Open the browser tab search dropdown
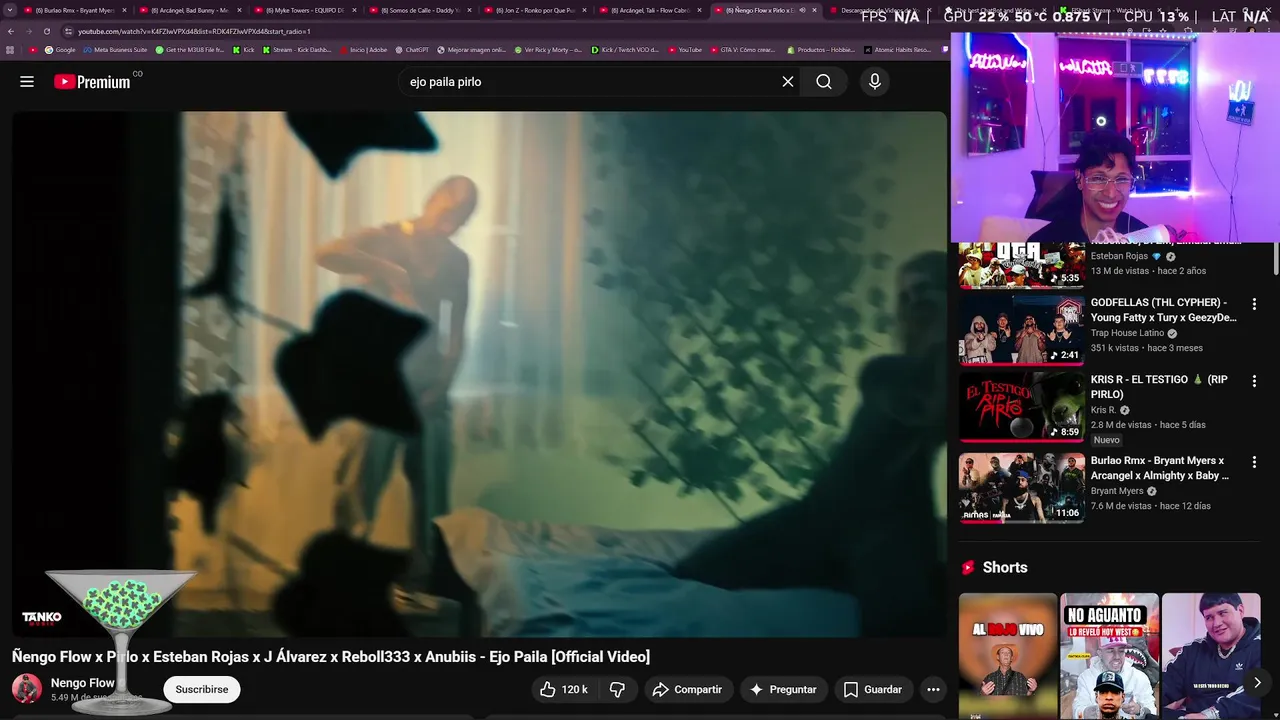This screenshot has width=1280, height=720. [9, 10]
